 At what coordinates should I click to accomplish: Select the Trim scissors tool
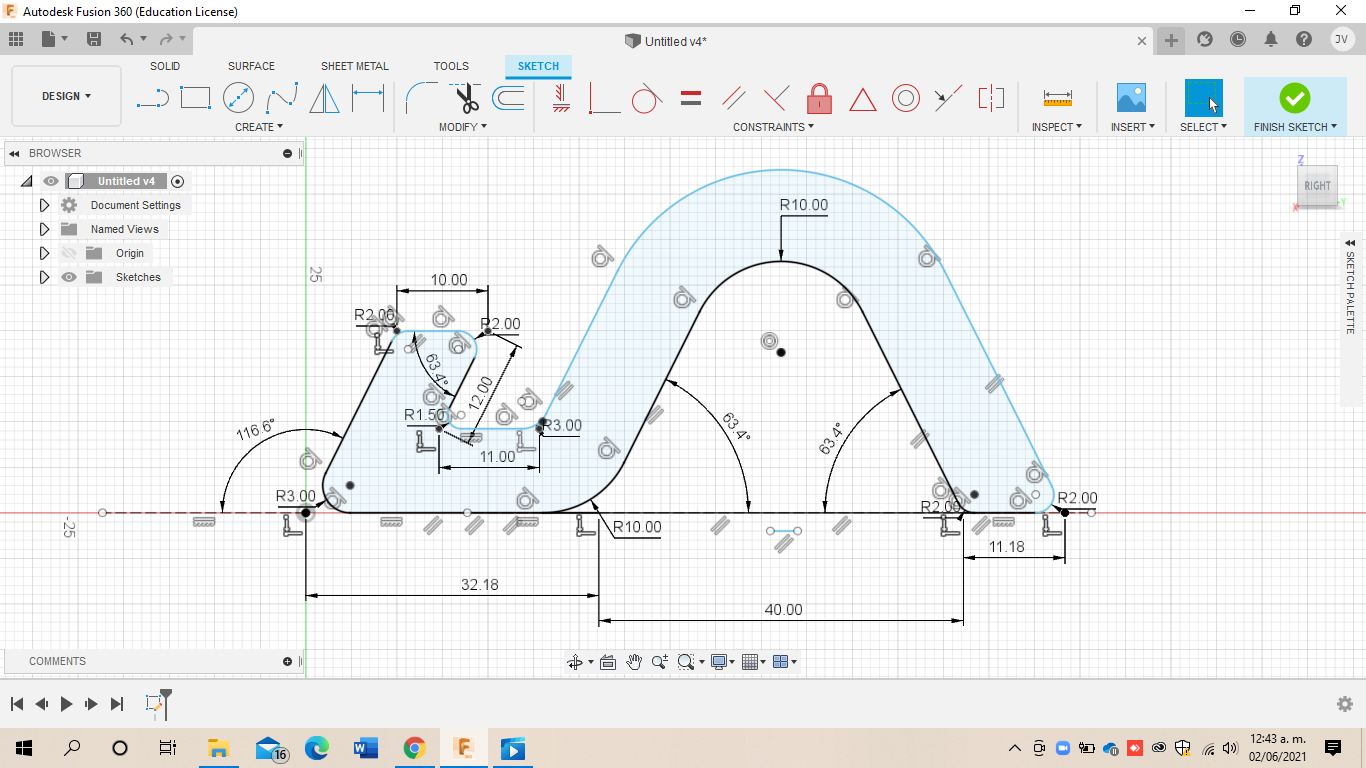click(466, 98)
